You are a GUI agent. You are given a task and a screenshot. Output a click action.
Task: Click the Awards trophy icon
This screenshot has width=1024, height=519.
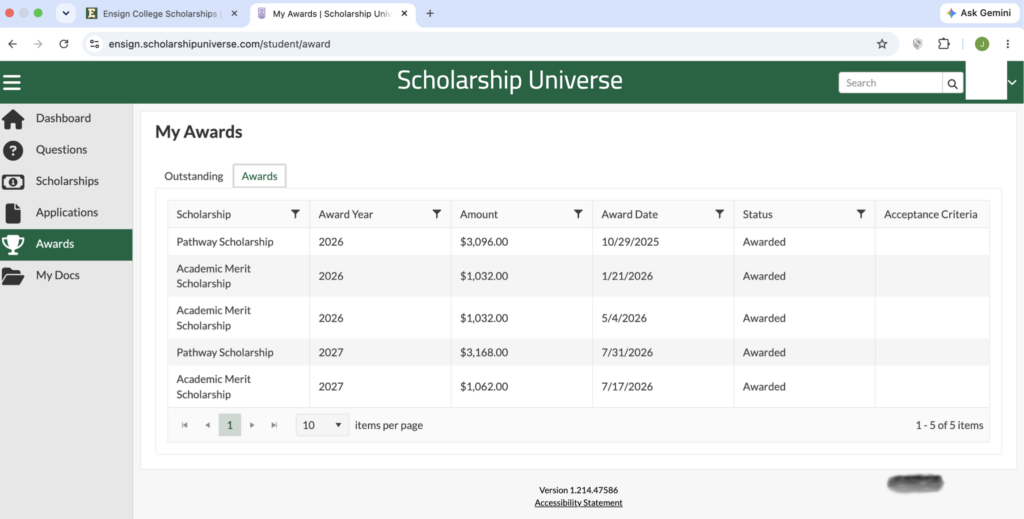point(13,244)
